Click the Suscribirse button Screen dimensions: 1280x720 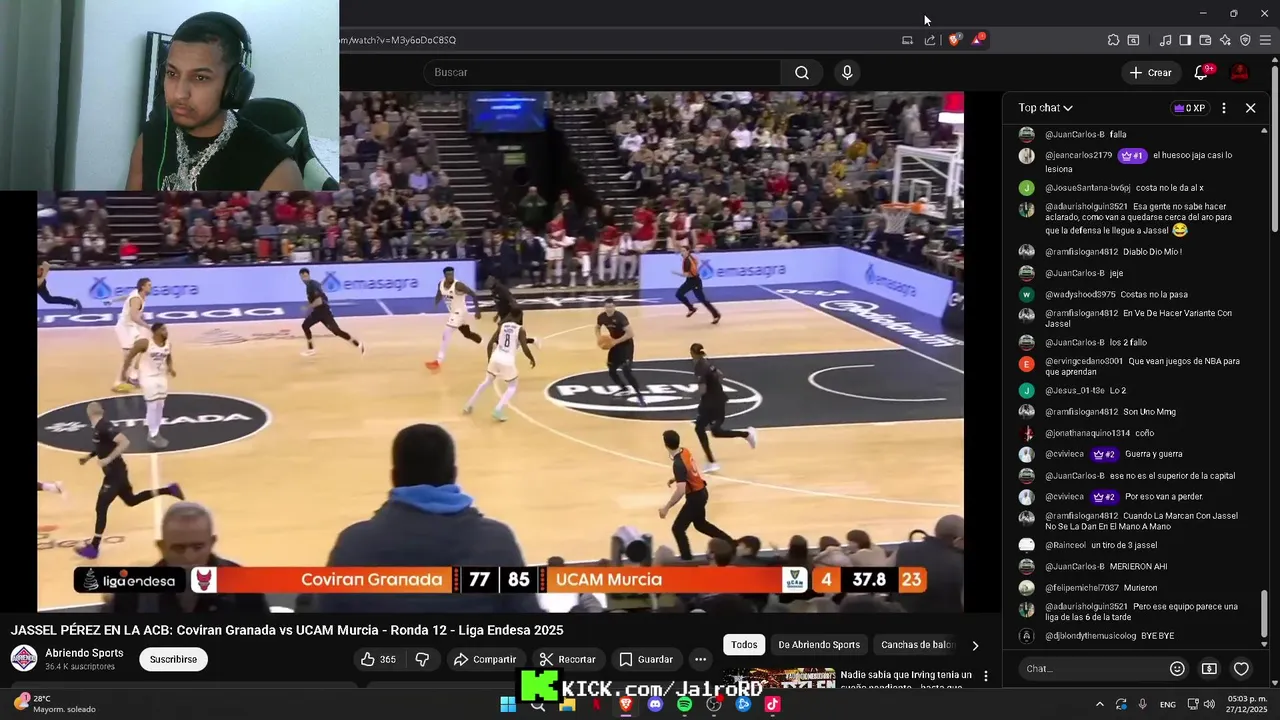[173, 659]
